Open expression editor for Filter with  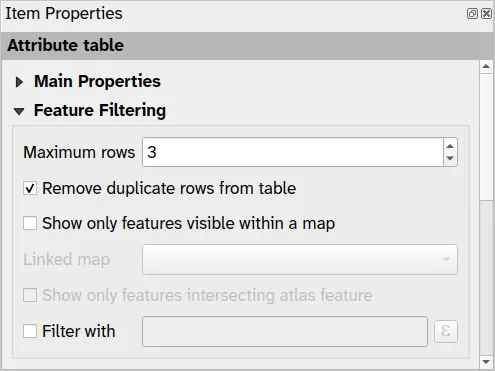(446, 332)
